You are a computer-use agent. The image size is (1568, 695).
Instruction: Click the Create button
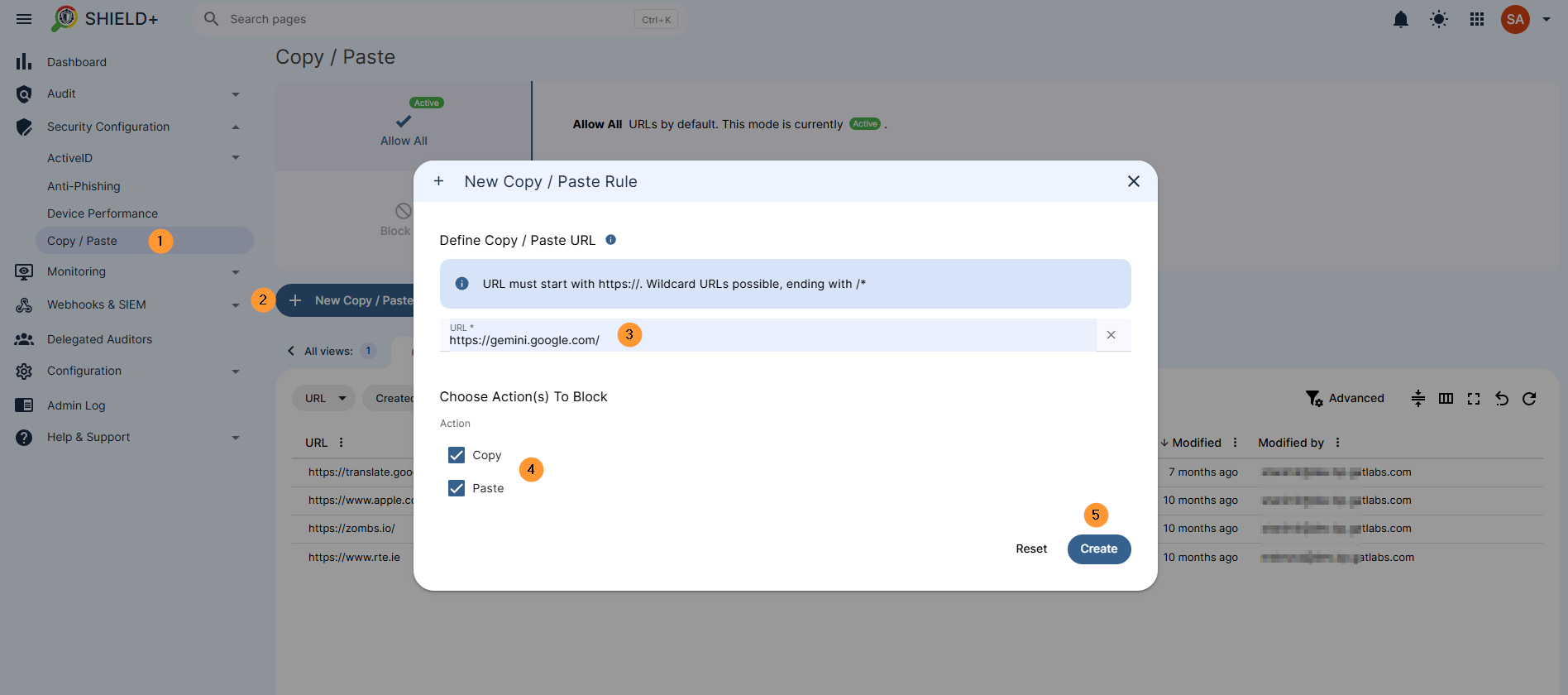click(1099, 549)
